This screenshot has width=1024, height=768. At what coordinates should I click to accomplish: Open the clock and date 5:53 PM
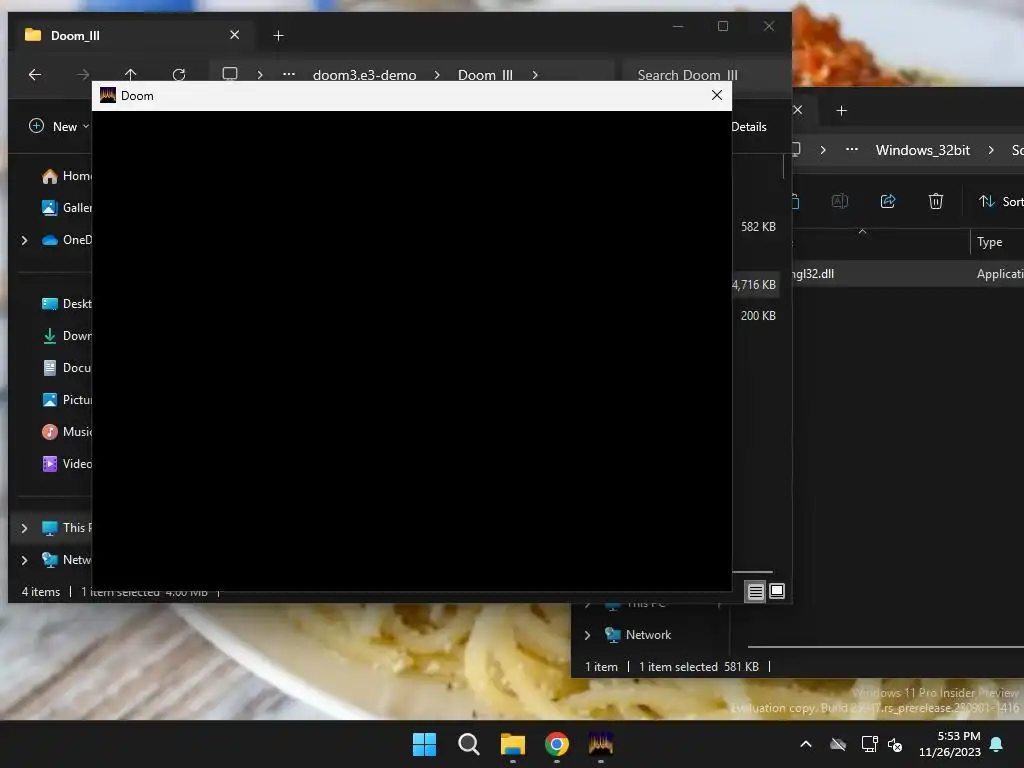[x=950, y=744]
